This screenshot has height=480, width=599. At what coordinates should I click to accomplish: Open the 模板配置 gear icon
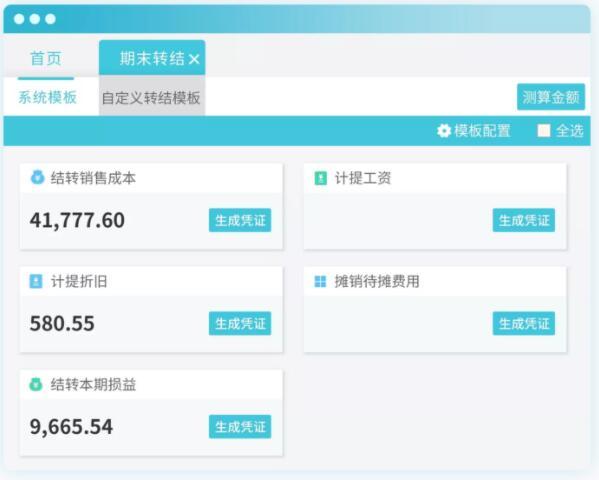tap(444, 131)
